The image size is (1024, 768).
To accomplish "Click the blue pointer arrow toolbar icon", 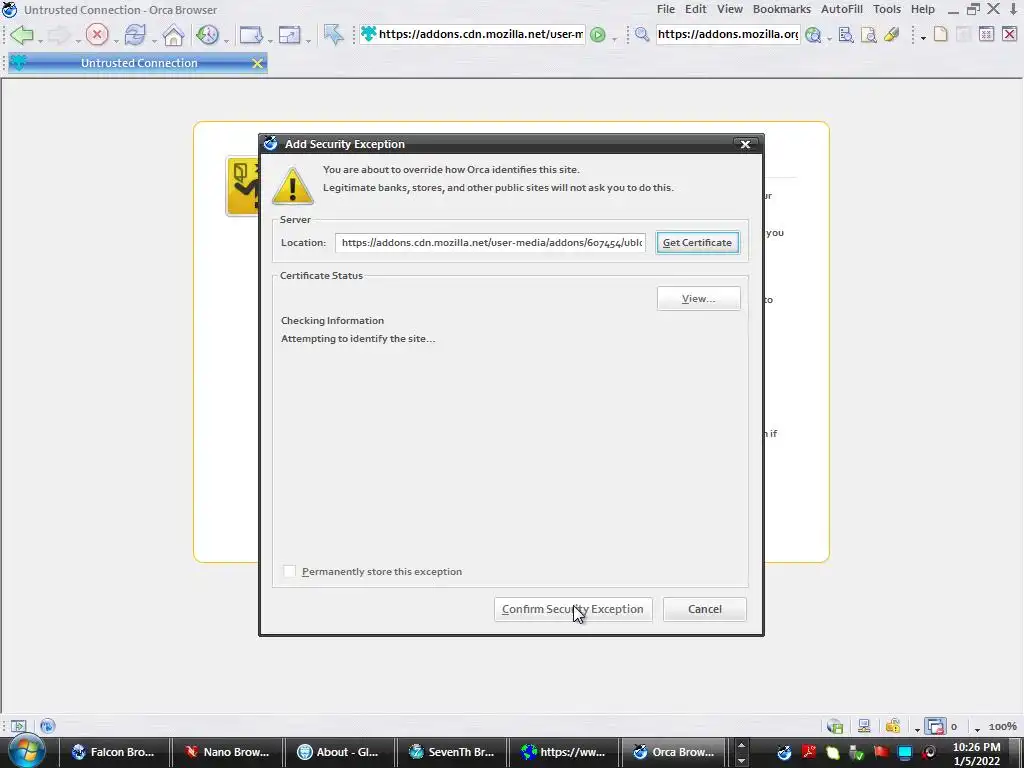I will (333, 35).
